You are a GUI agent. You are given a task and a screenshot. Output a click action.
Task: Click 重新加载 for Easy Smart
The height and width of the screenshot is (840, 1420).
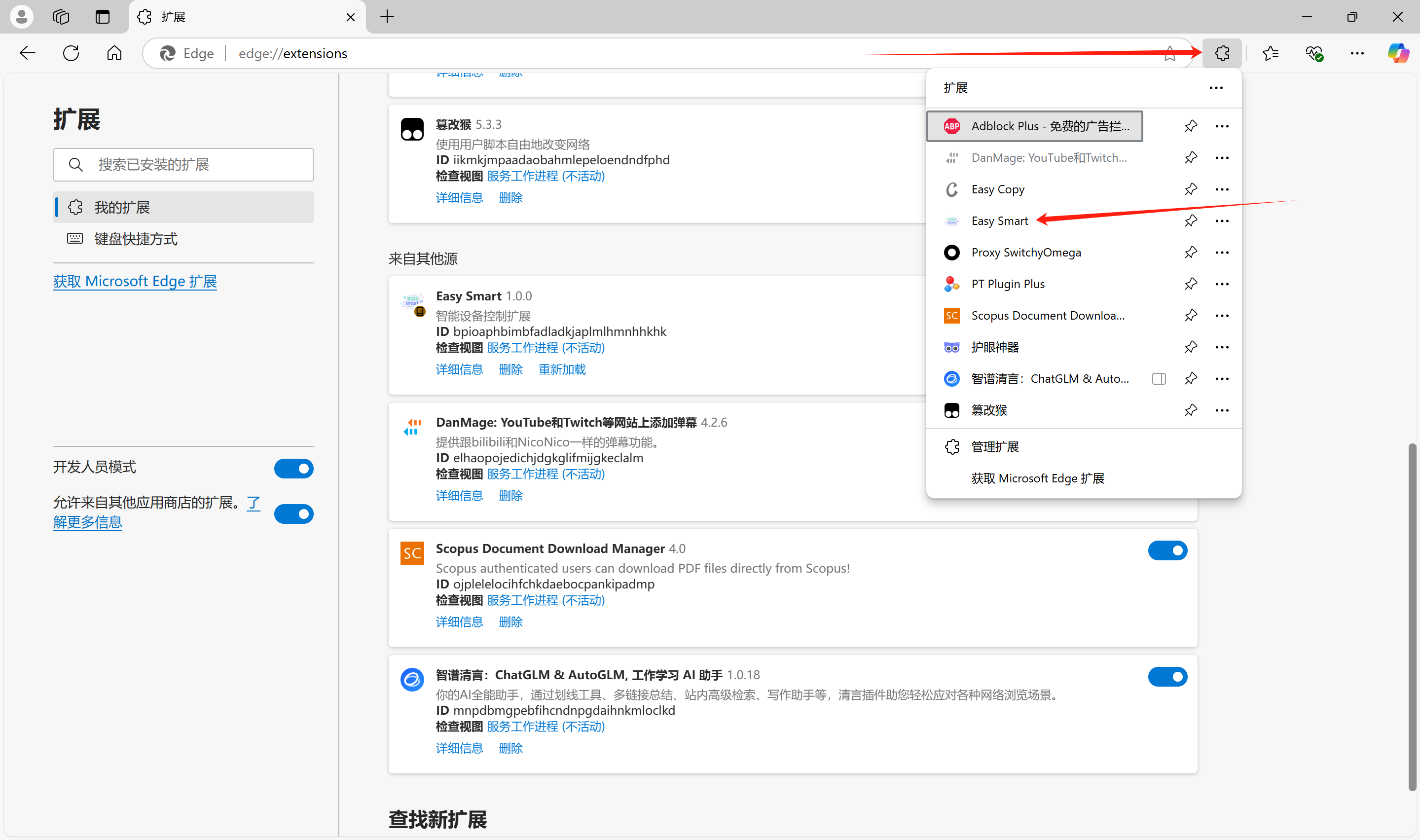tap(562, 369)
